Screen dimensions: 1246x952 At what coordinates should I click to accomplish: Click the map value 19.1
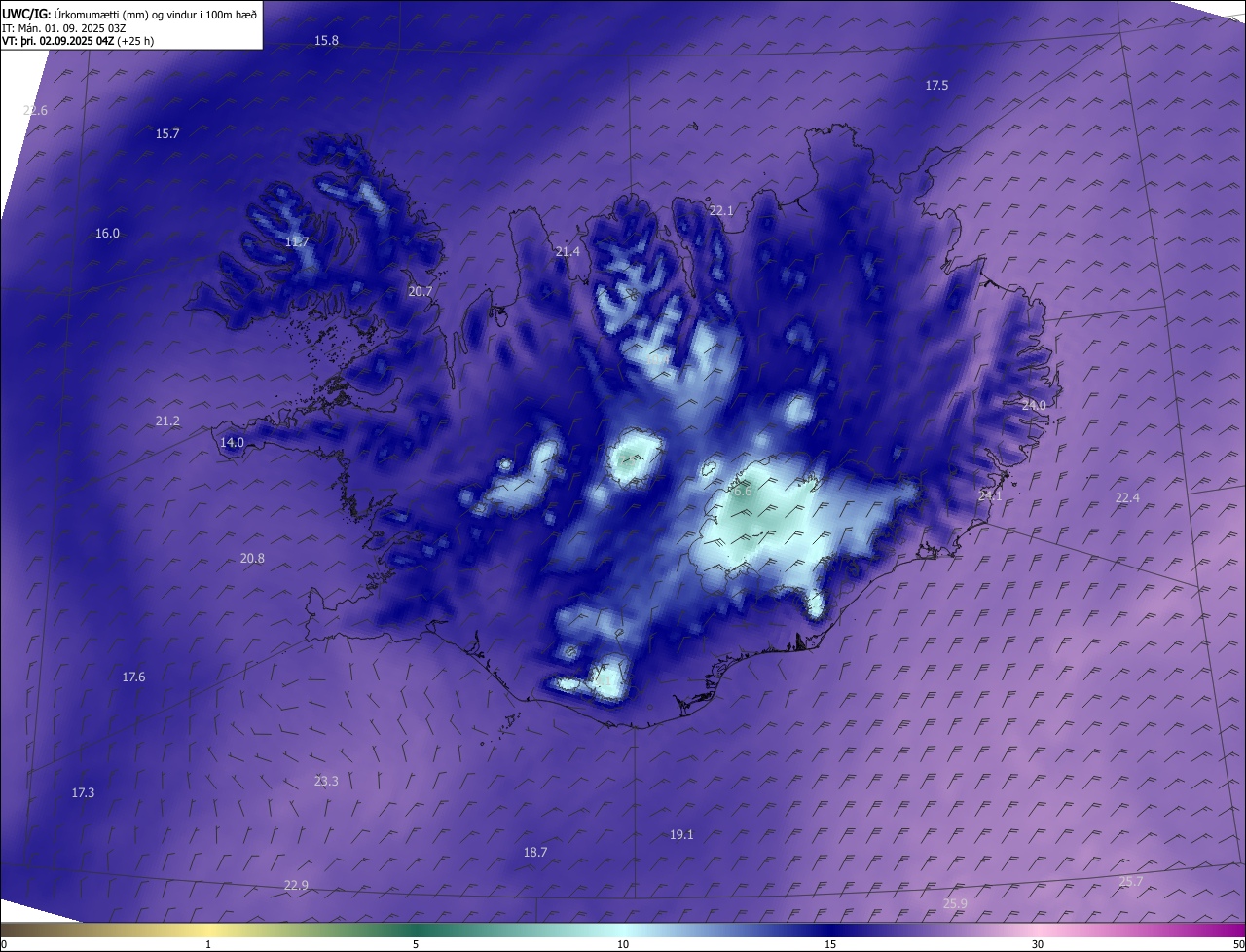click(x=681, y=834)
